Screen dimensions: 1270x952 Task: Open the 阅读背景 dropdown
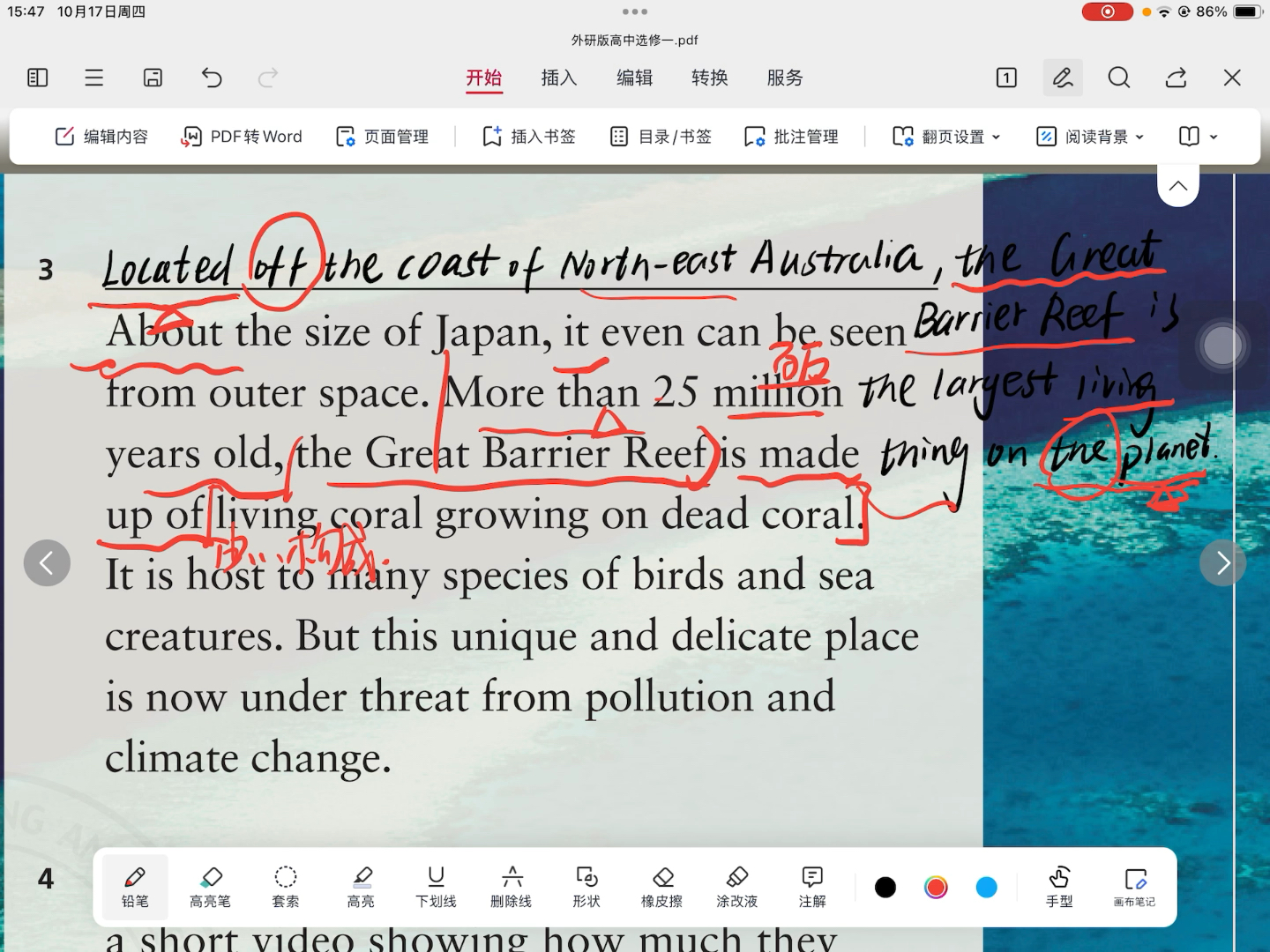click(x=1090, y=137)
